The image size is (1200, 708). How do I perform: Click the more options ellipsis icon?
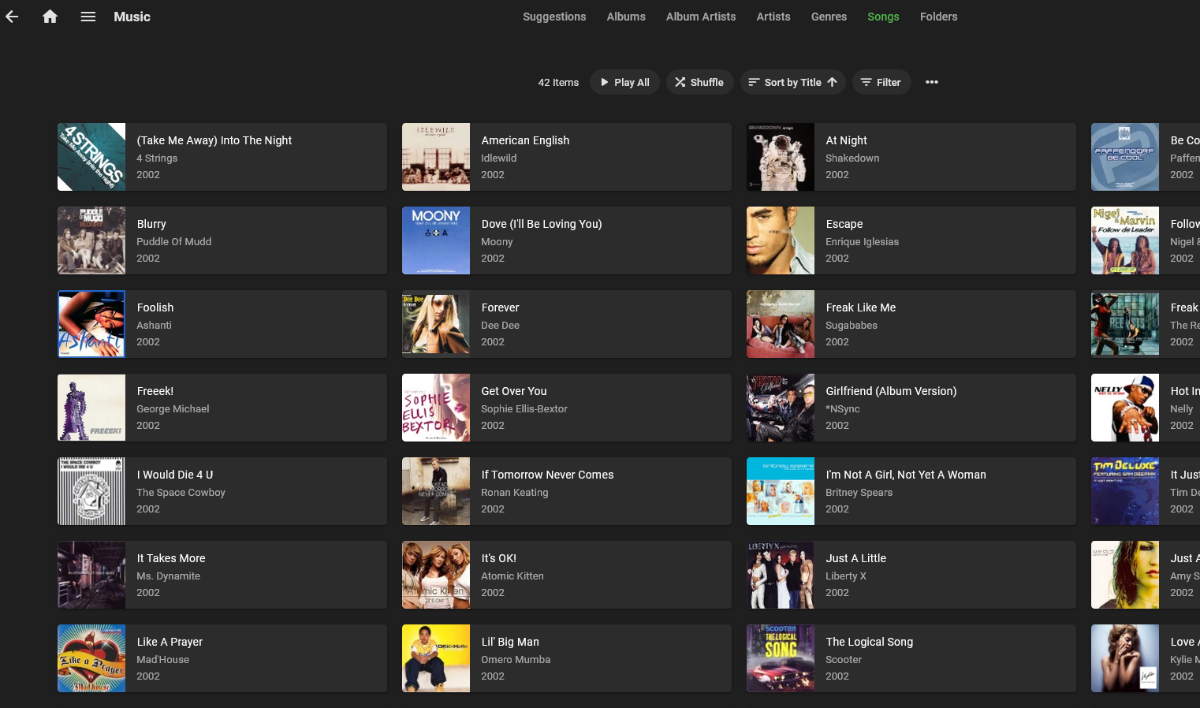click(931, 82)
